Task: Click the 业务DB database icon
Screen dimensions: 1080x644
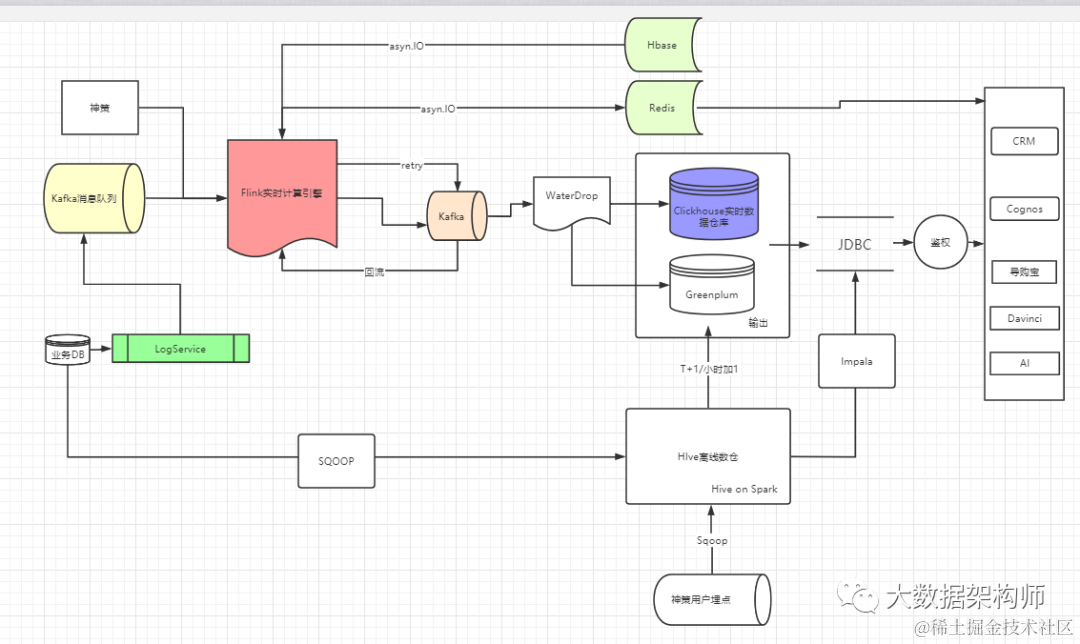Action: 68,350
